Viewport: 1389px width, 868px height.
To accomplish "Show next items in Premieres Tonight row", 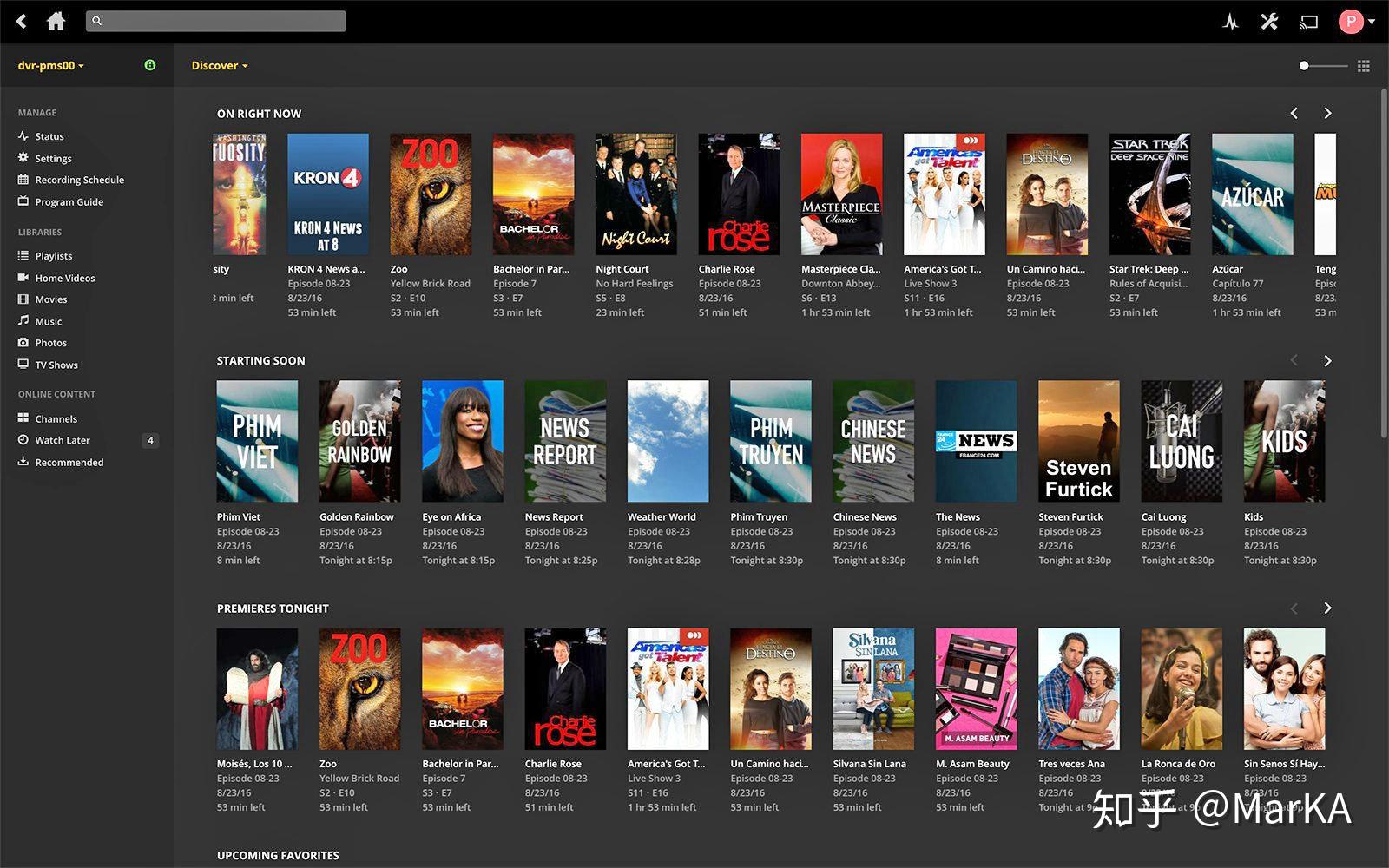I will click(1327, 608).
